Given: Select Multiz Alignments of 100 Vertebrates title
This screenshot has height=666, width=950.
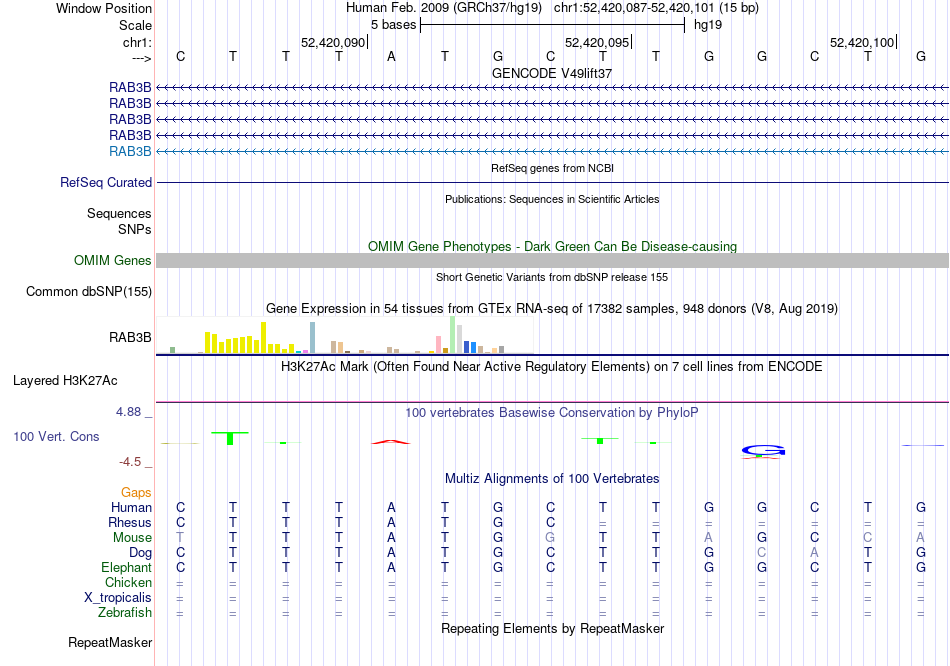Looking at the screenshot, I should click(x=552, y=479).
